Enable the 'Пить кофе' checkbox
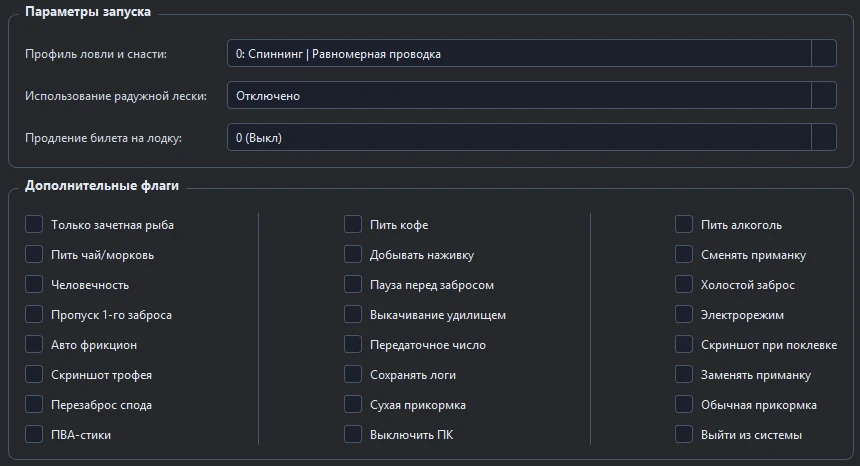The width and height of the screenshot is (860, 466). click(x=353, y=224)
